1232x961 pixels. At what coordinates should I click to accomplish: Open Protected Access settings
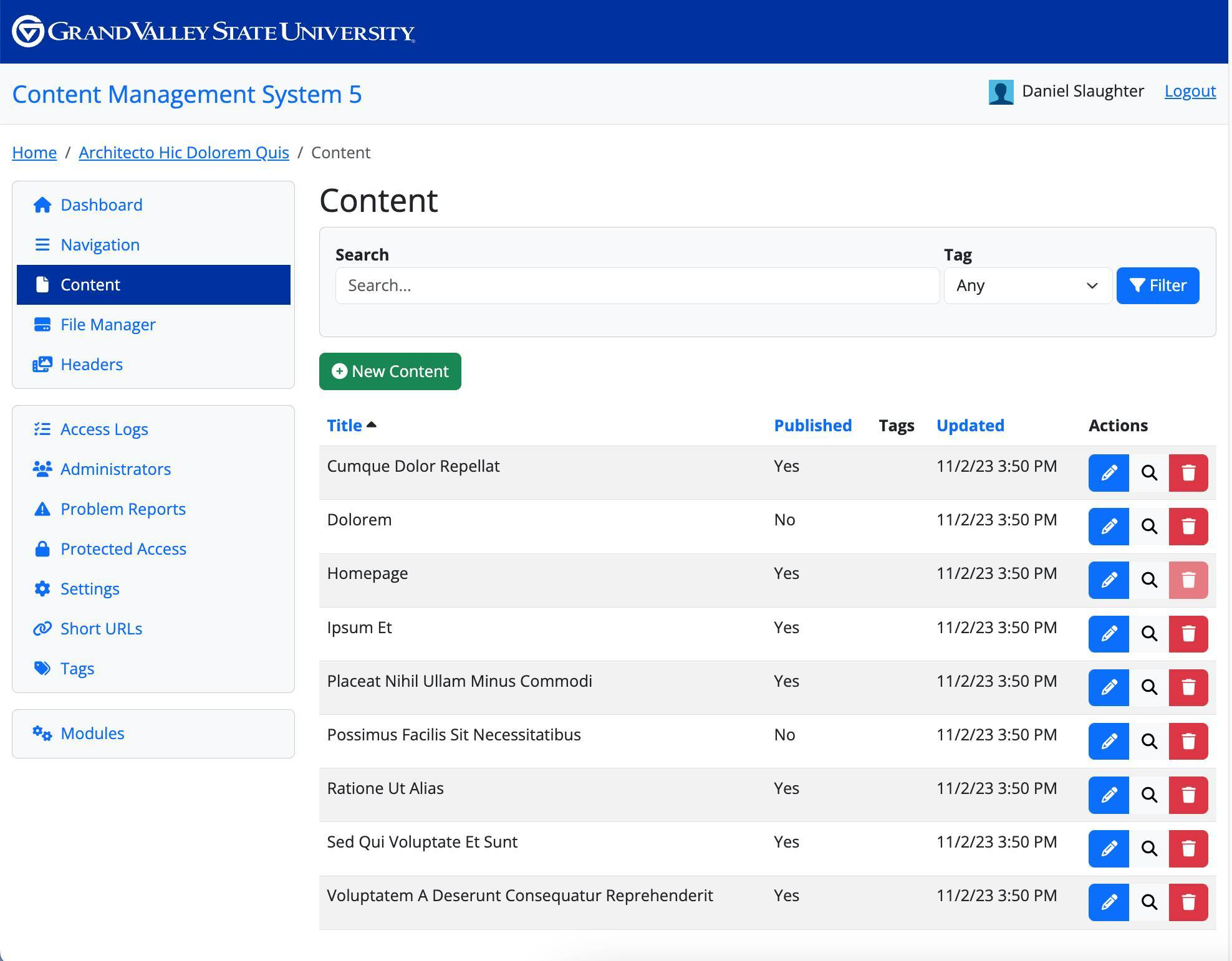pyautogui.click(x=123, y=548)
